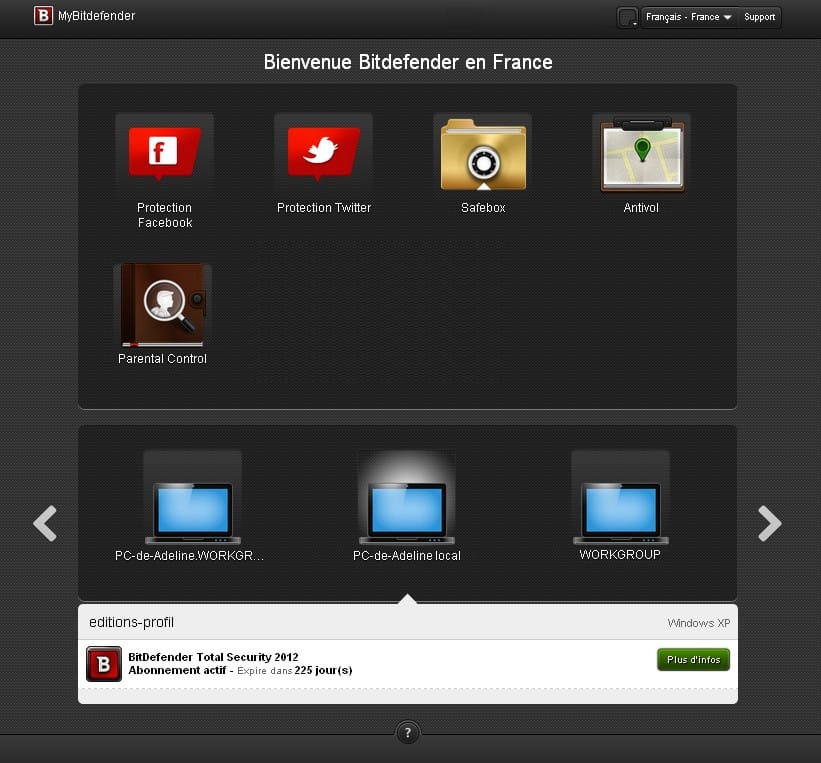The image size is (821, 763).
Task: Click the WORKGROUP device name
Action: click(620, 555)
